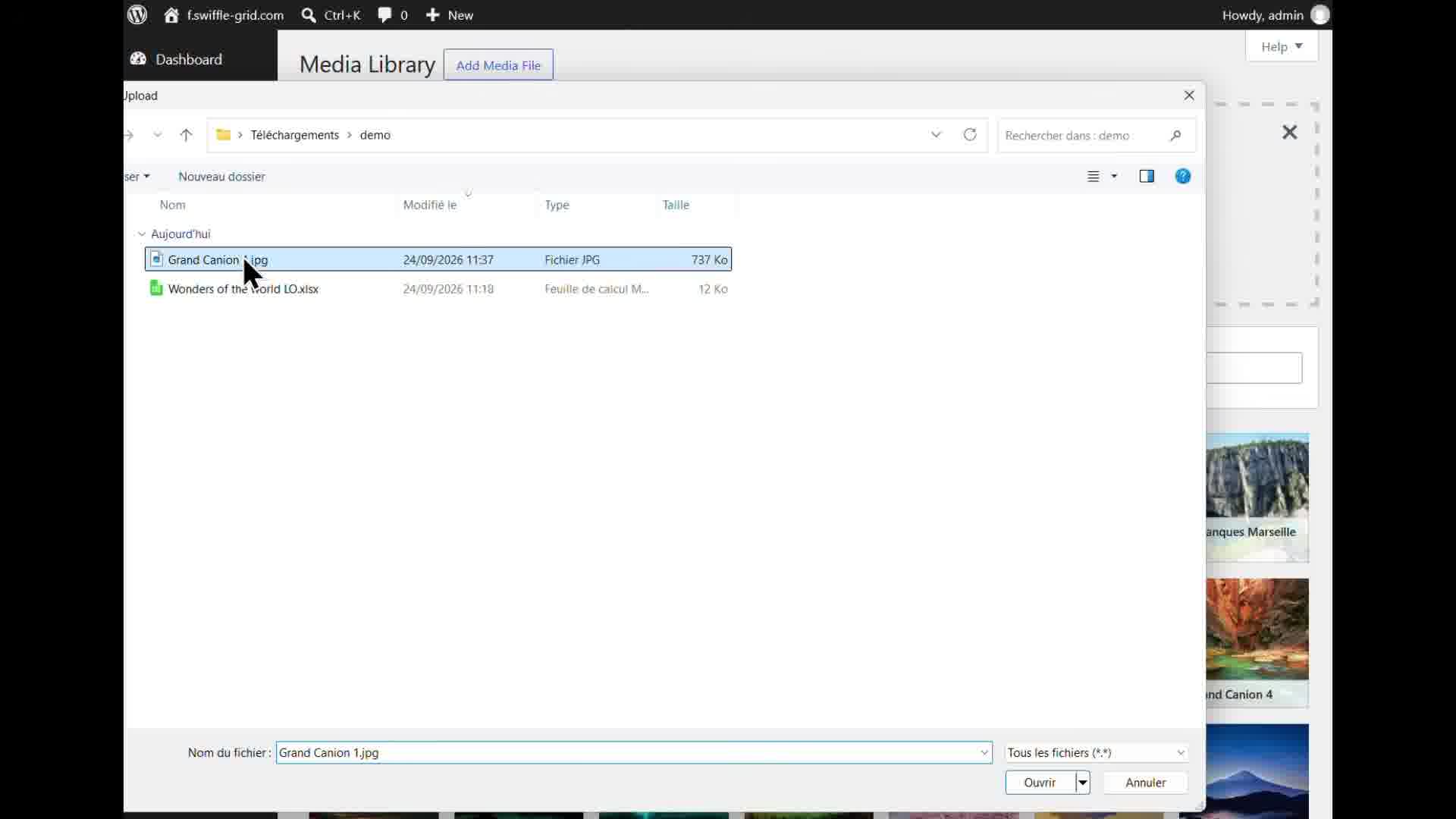1456x819 pixels.
Task: Open the Ctrl+K search command palette
Action: point(331,15)
